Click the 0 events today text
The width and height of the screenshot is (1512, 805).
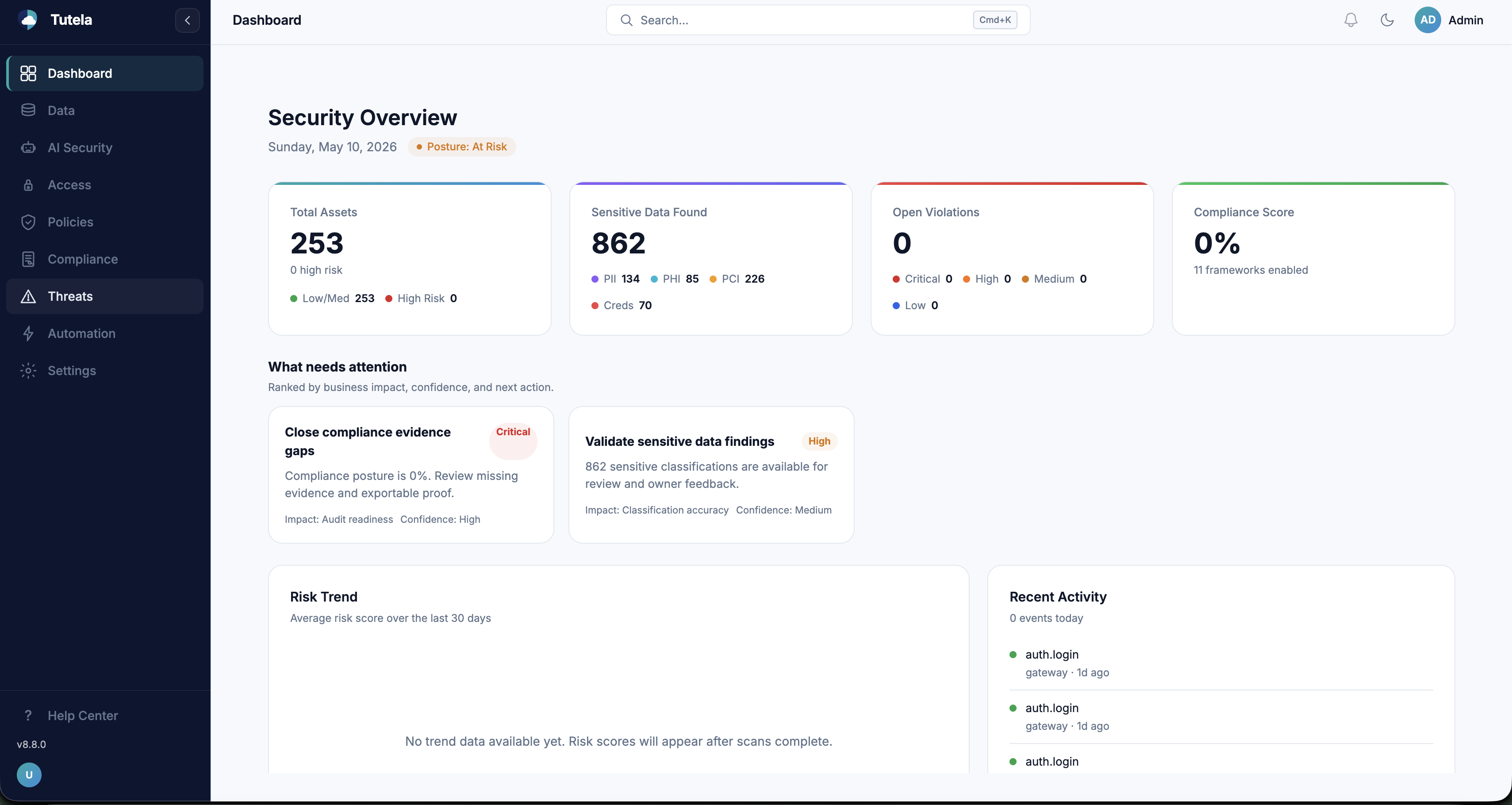click(1046, 618)
